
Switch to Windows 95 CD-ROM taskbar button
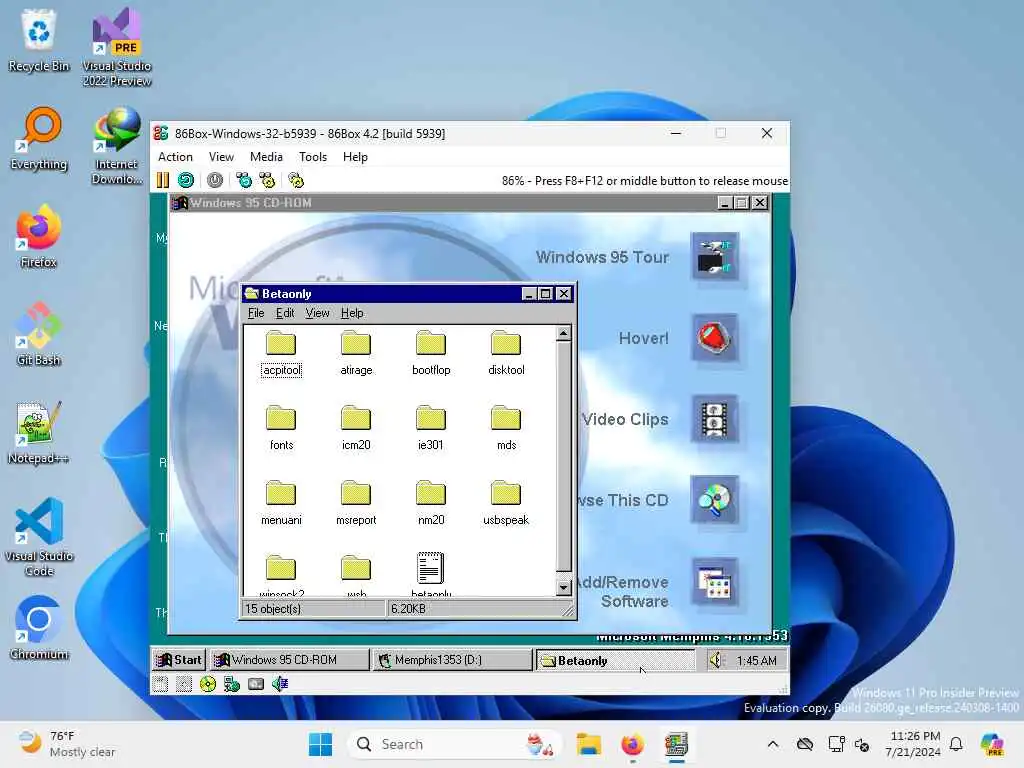pos(291,660)
